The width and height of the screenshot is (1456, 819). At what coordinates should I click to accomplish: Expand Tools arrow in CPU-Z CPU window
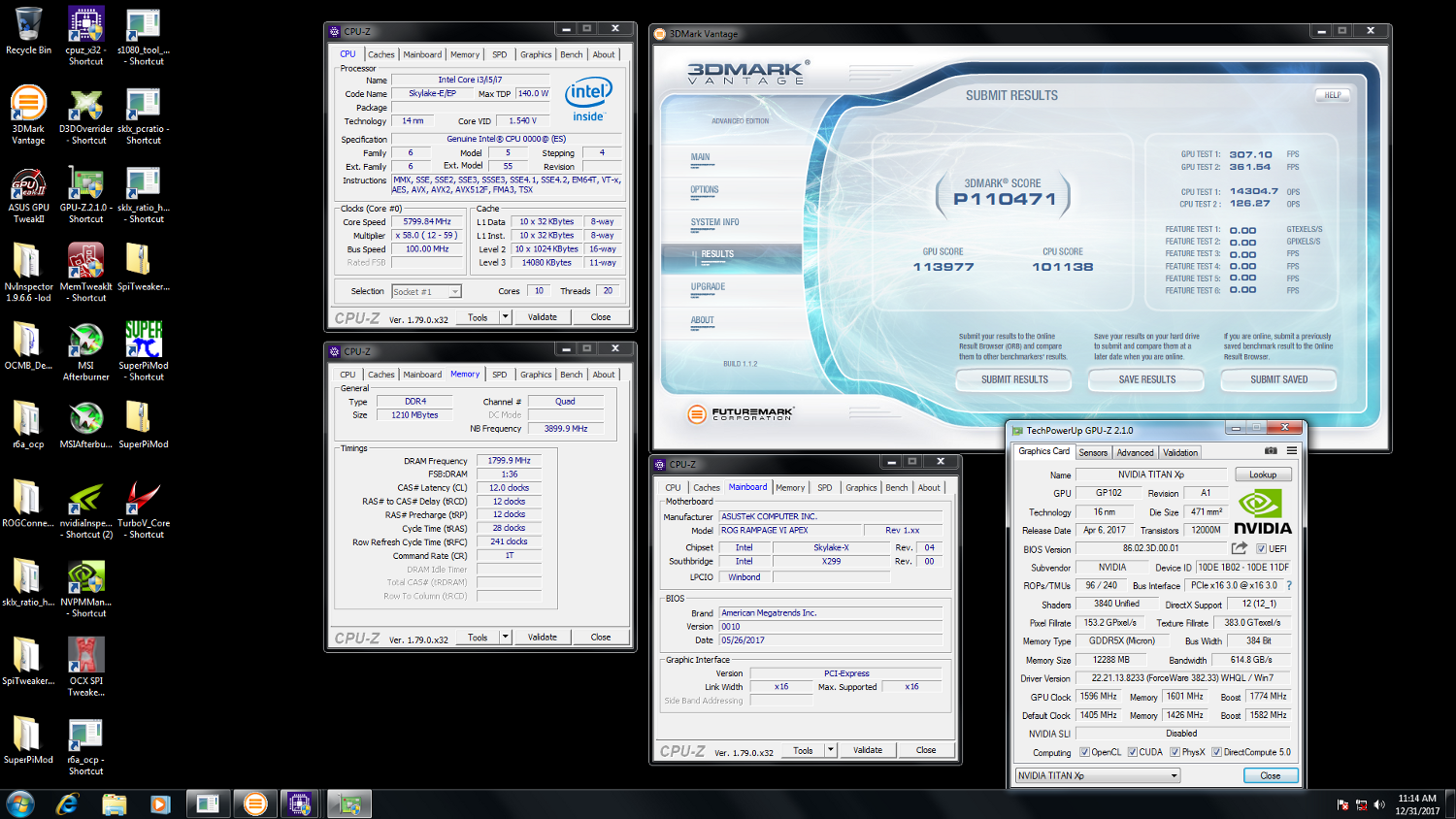point(505,316)
